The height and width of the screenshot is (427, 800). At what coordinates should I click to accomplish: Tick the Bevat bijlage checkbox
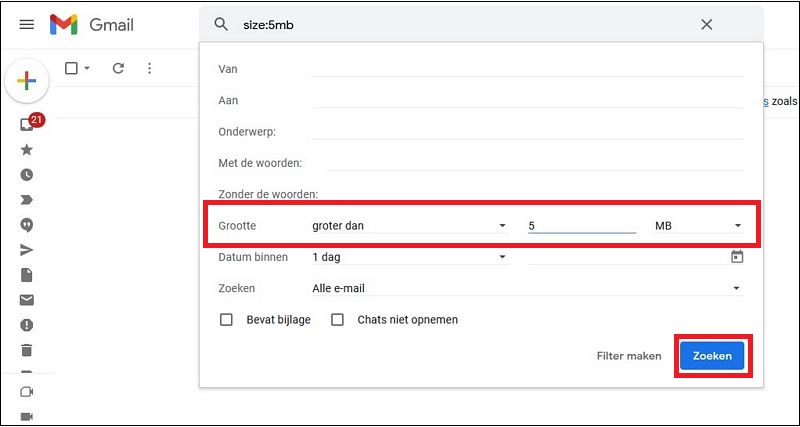tap(226, 320)
